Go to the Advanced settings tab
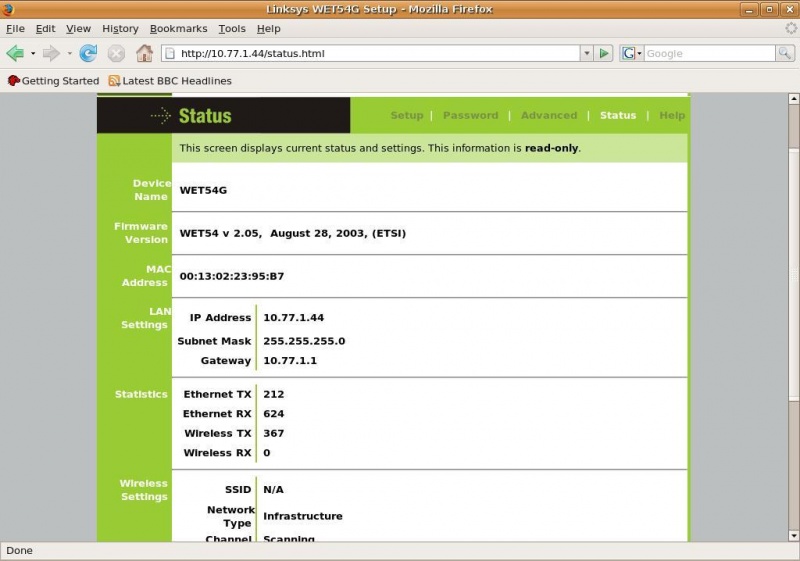The width and height of the screenshot is (800, 561). pos(549,116)
